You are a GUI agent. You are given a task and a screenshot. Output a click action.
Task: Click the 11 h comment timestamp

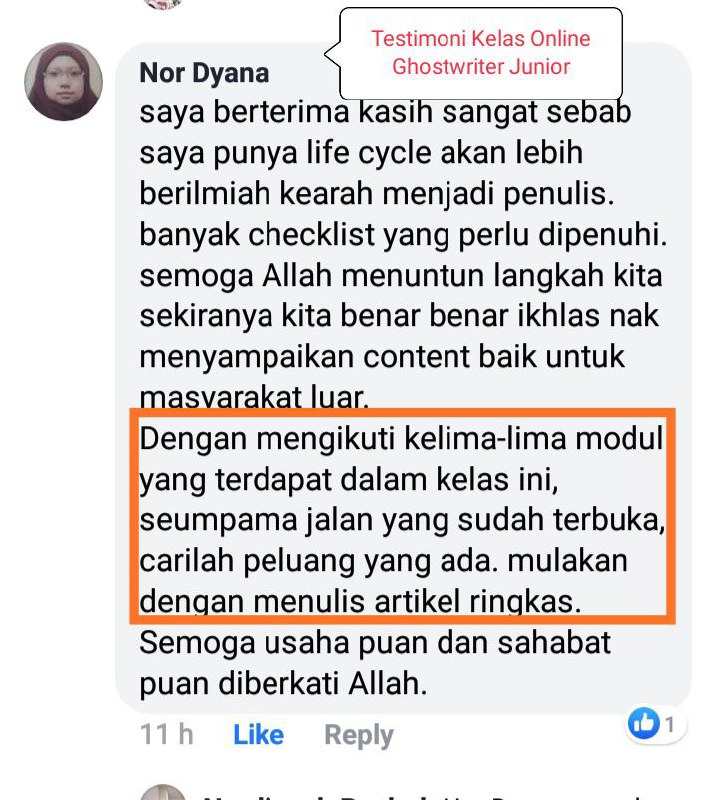[166, 735]
